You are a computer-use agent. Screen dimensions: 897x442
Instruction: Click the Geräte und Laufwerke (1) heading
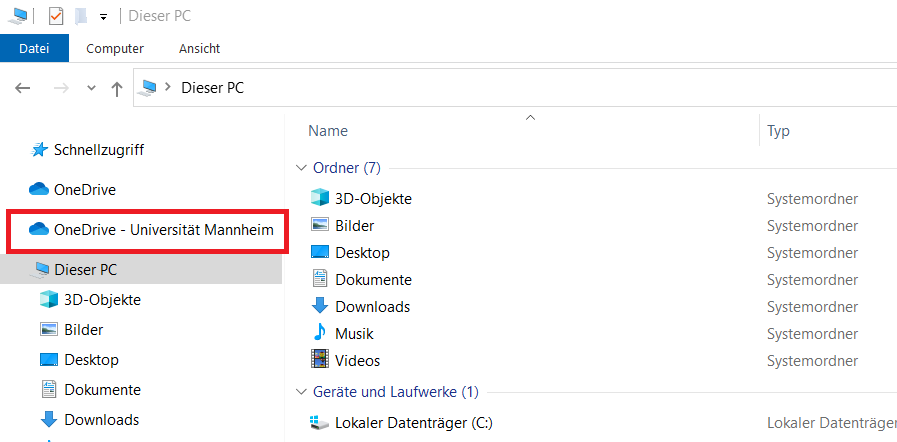point(396,392)
